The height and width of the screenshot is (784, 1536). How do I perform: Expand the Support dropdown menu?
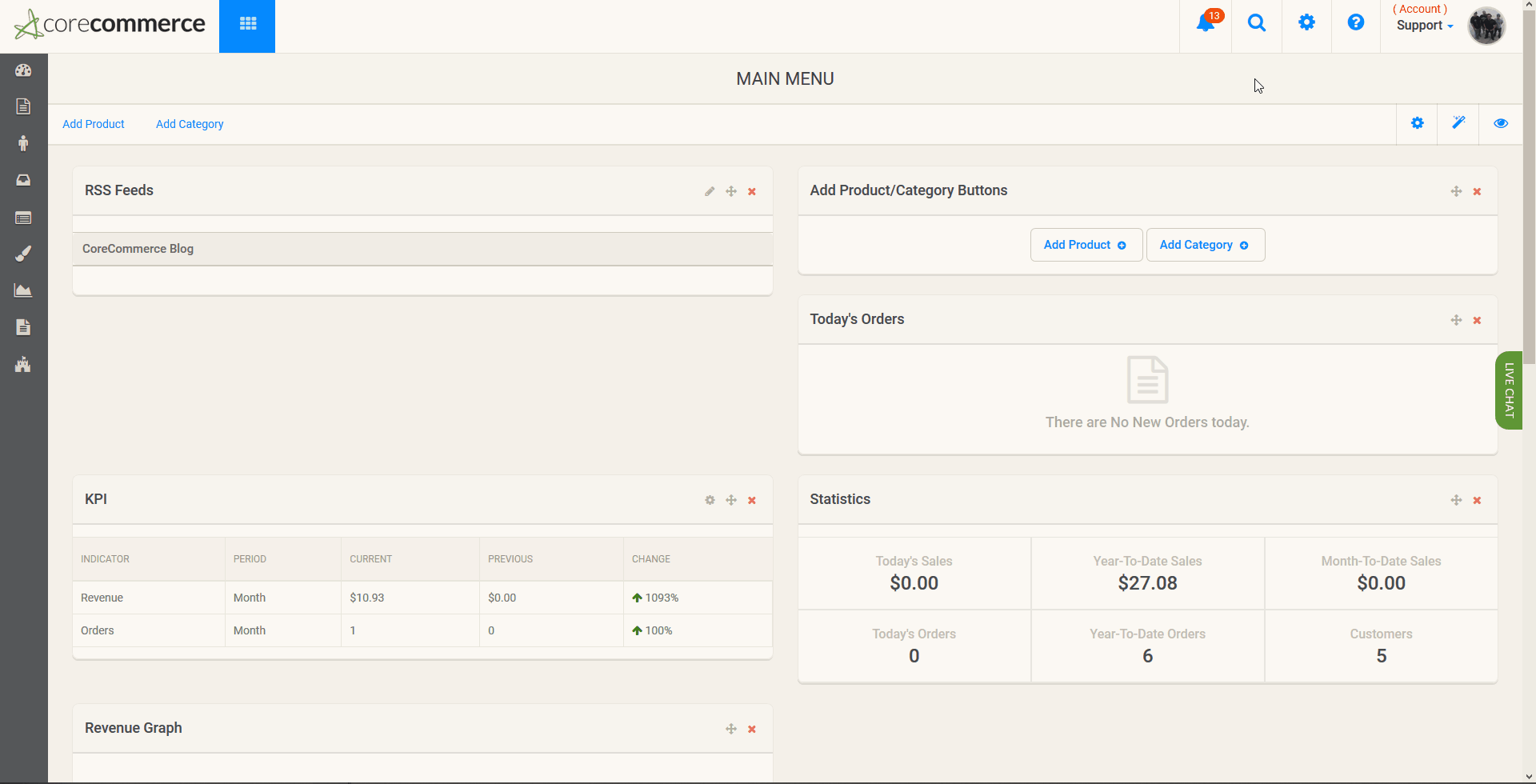click(x=1424, y=25)
